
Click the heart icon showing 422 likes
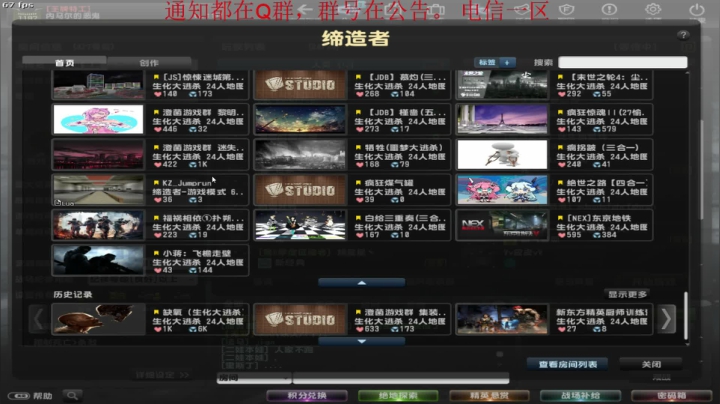pos(158,165)
